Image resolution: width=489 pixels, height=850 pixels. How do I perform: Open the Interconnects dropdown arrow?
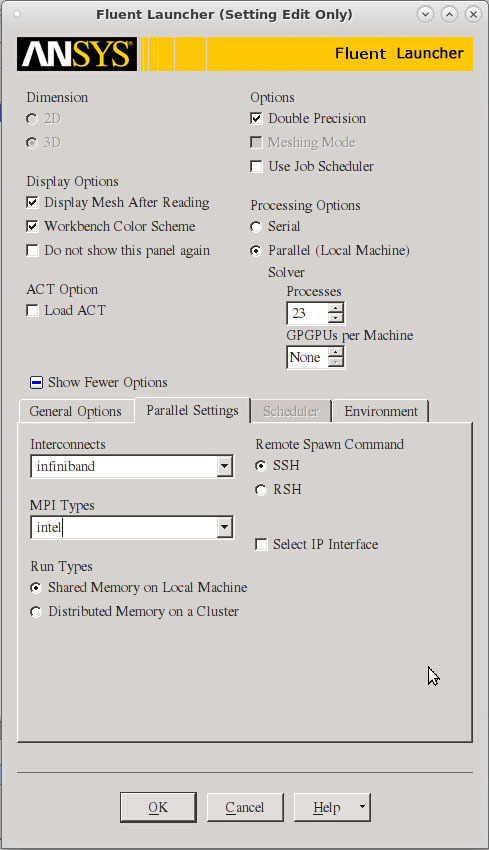coord(224,466)
